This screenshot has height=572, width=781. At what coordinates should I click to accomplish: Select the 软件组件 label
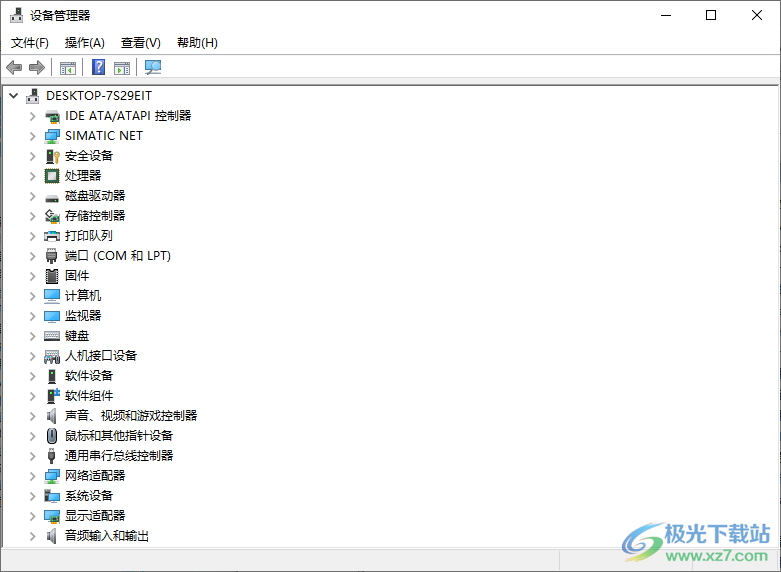(x=89, y=396)
